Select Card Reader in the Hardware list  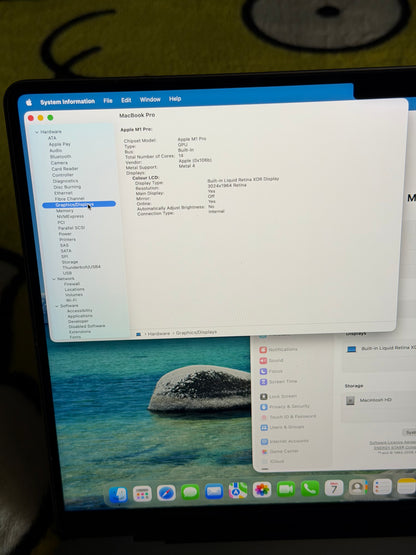tap(65, 168)
